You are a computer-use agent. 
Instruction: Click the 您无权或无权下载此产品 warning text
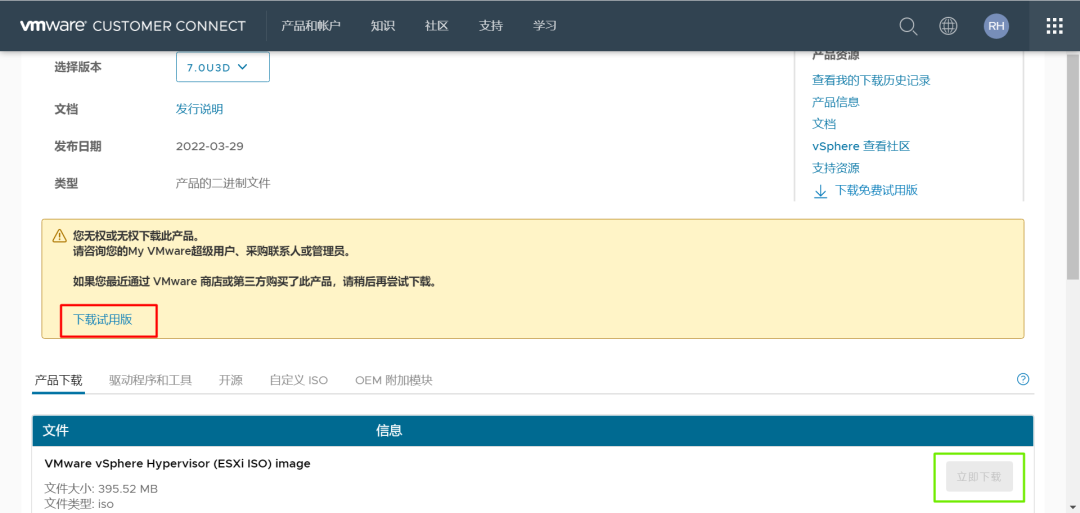(136, 236)
